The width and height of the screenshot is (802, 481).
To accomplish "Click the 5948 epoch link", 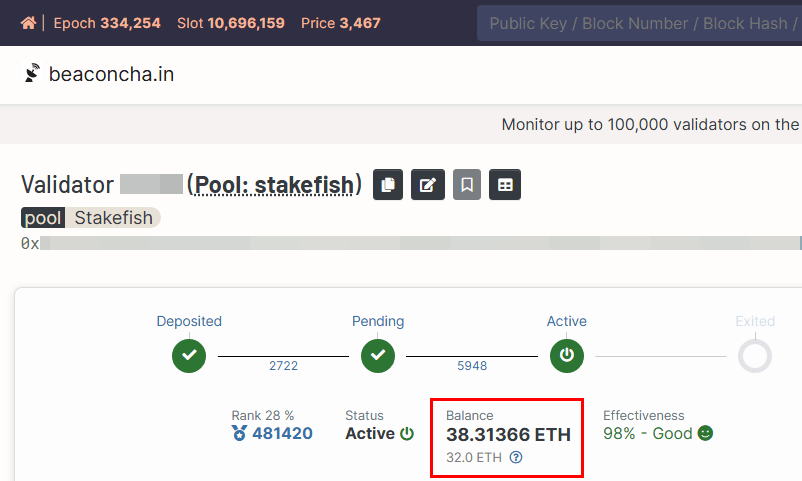I will [x=472, y=365].
